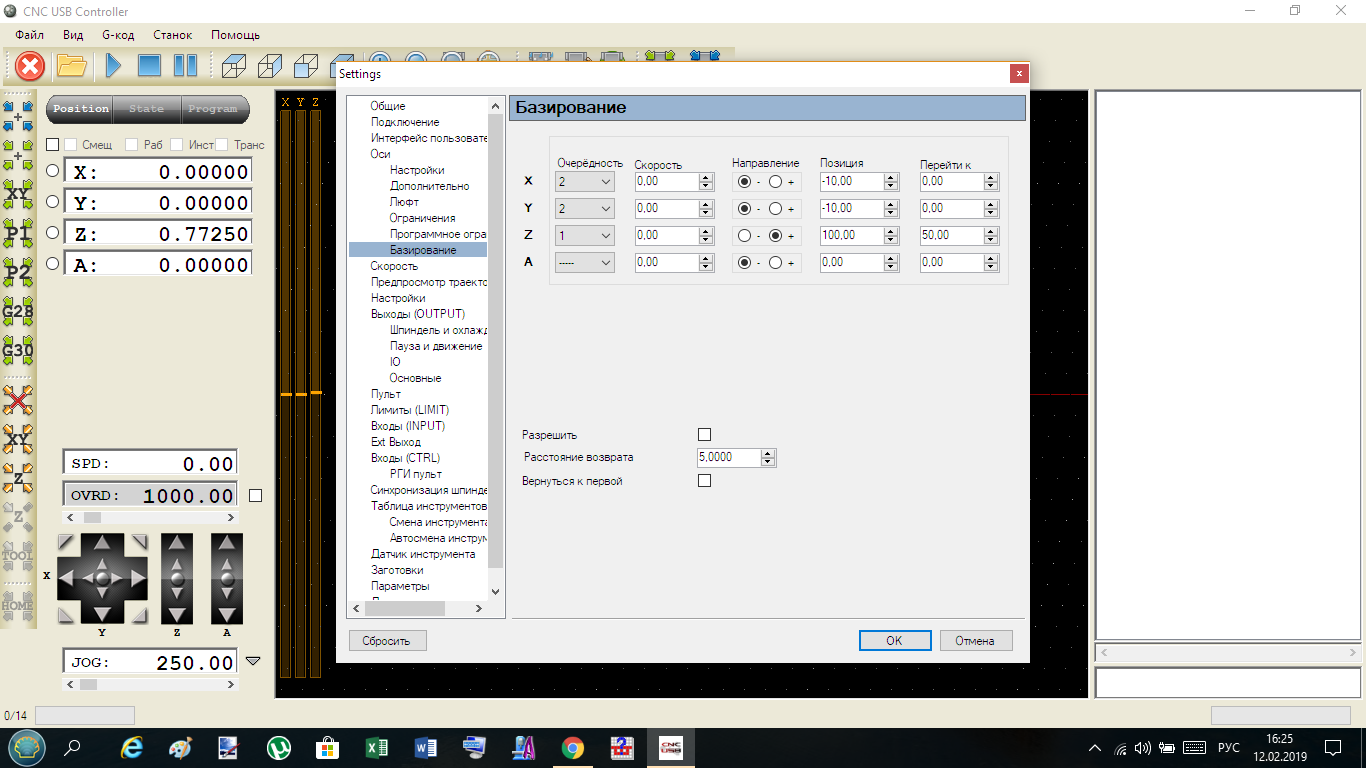
Task: Open the Z axis Очерёдность dropdown
Action: [x=585, y=236]
